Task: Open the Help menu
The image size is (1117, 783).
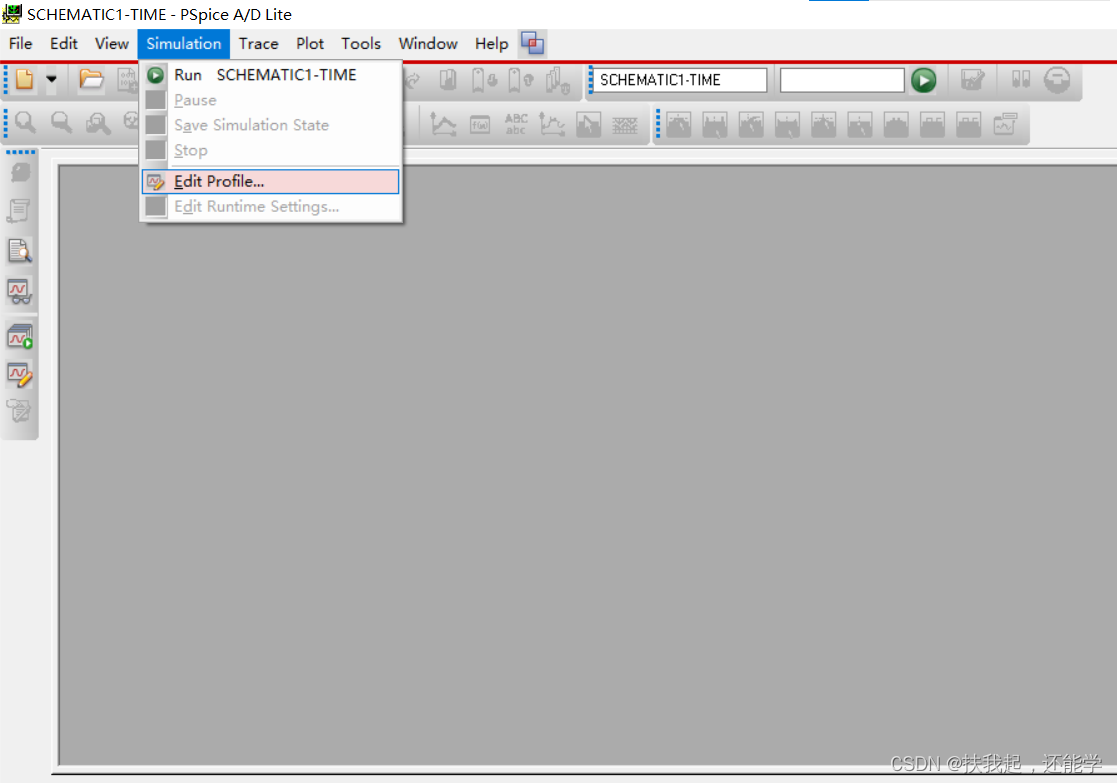Action: [491, 43]
